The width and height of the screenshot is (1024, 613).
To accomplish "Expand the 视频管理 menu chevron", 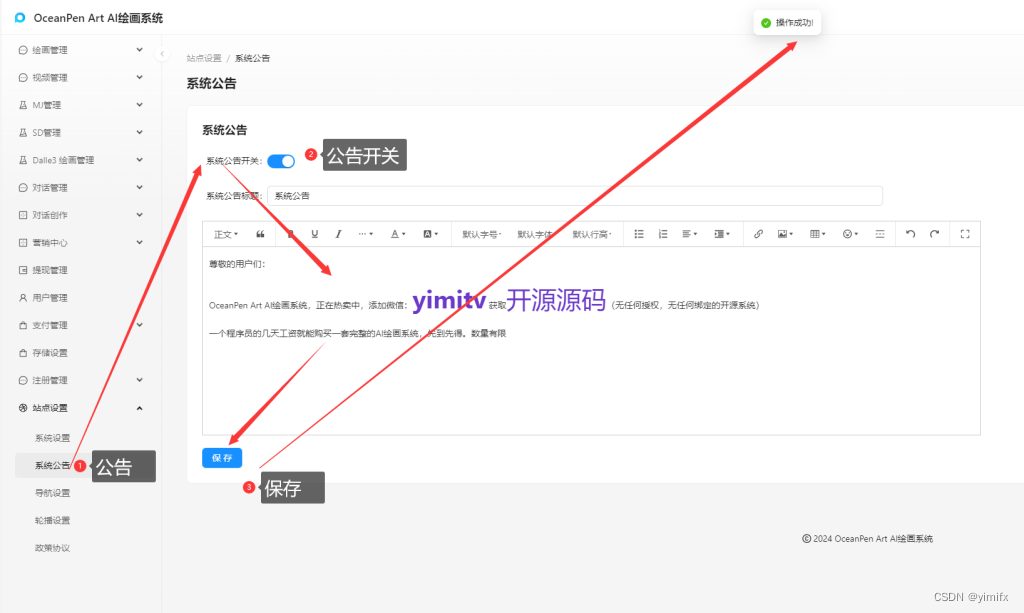I will pyautogui.click(x=139, y=77).
